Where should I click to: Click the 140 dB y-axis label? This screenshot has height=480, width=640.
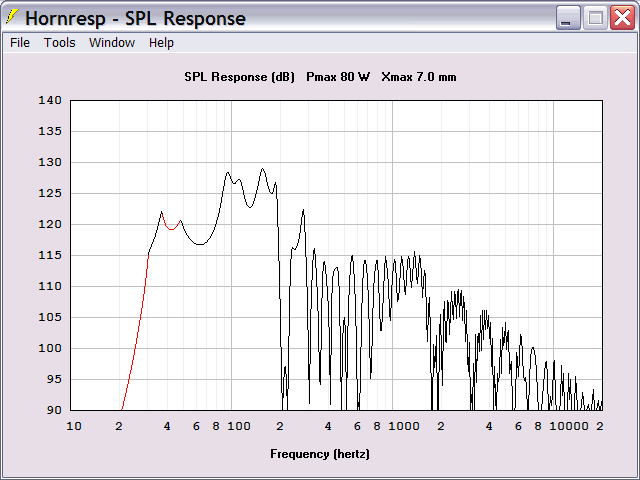[x=50, y=100]
